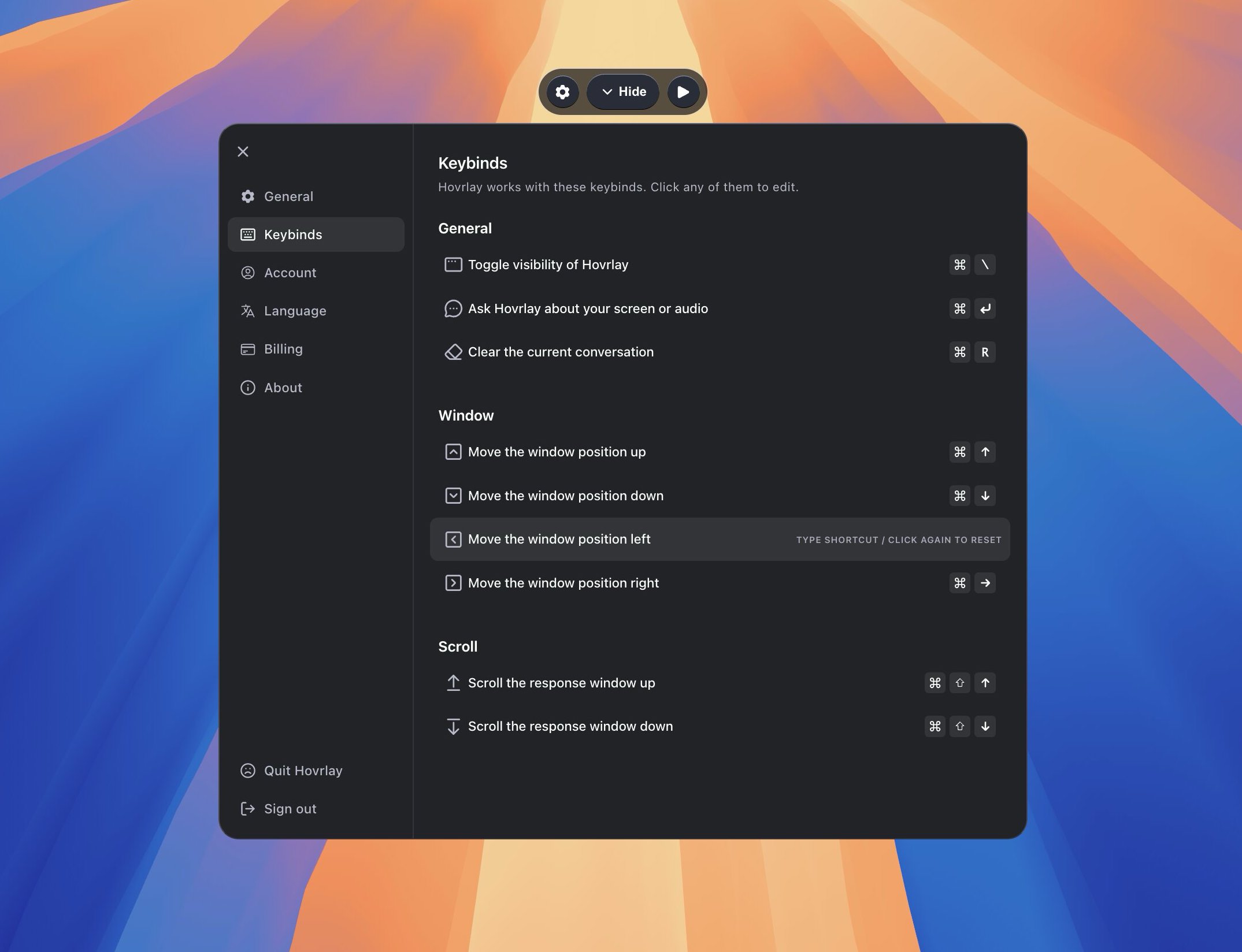Click the scroll-up arrow icon for response window
The image size is (1242, 952).
pyautogui.click(x=453, y=683)
